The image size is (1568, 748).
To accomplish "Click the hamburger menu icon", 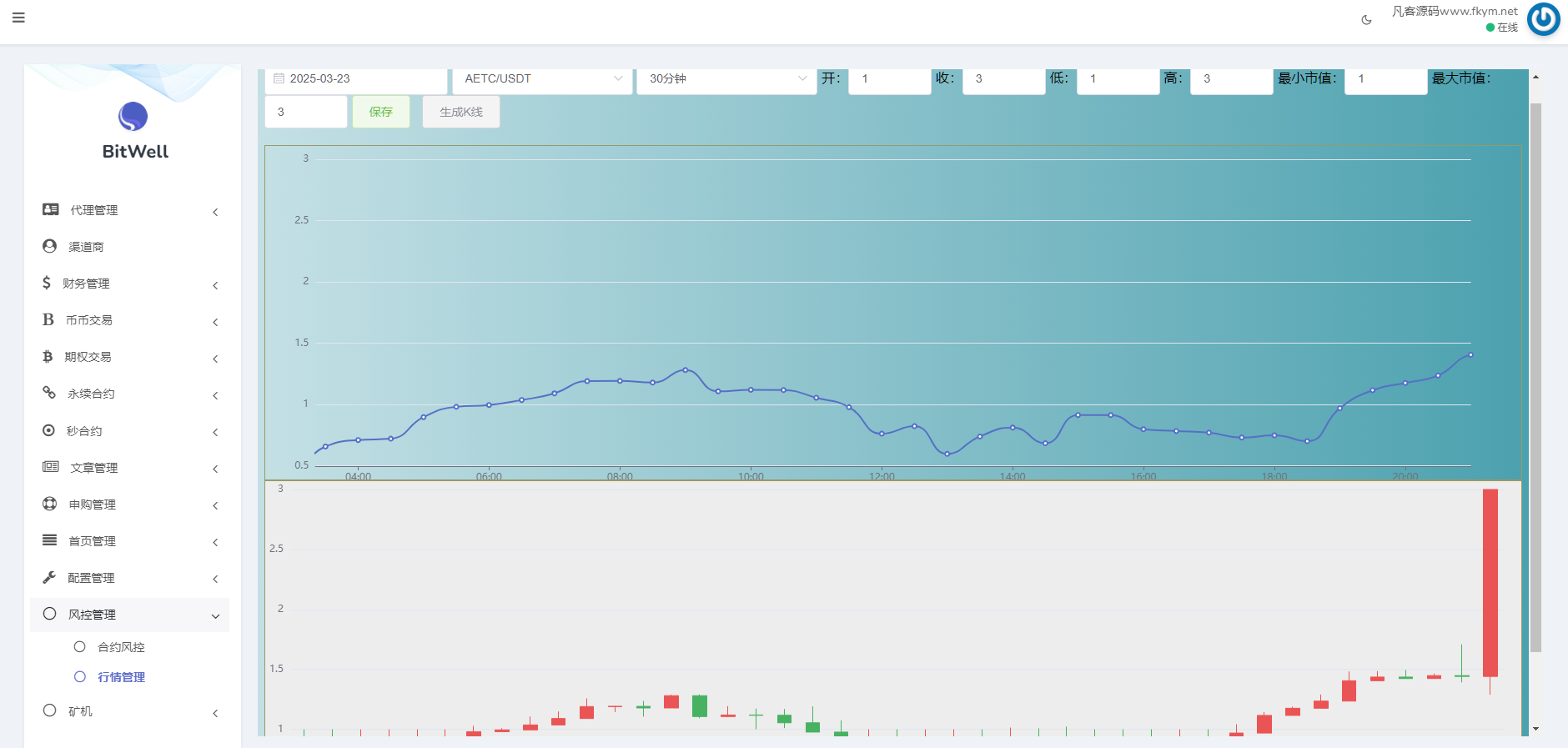I will (18, 18).
